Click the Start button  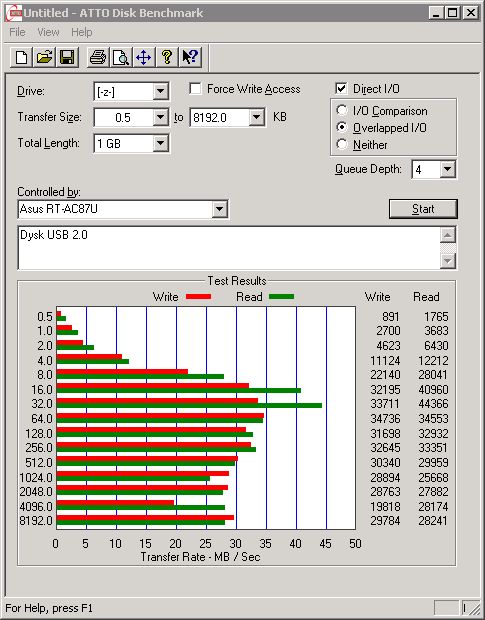pyautogui.click(x=423, y=209)
